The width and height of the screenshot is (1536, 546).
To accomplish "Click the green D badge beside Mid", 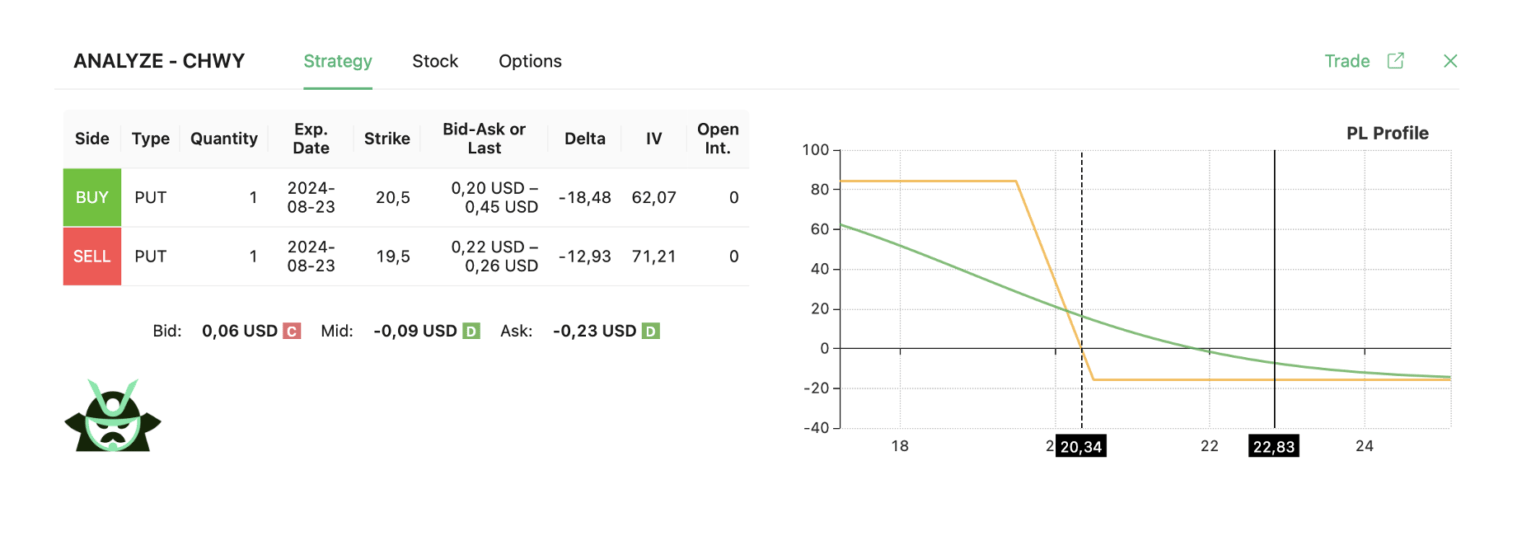I will click(x=471, y=331).
